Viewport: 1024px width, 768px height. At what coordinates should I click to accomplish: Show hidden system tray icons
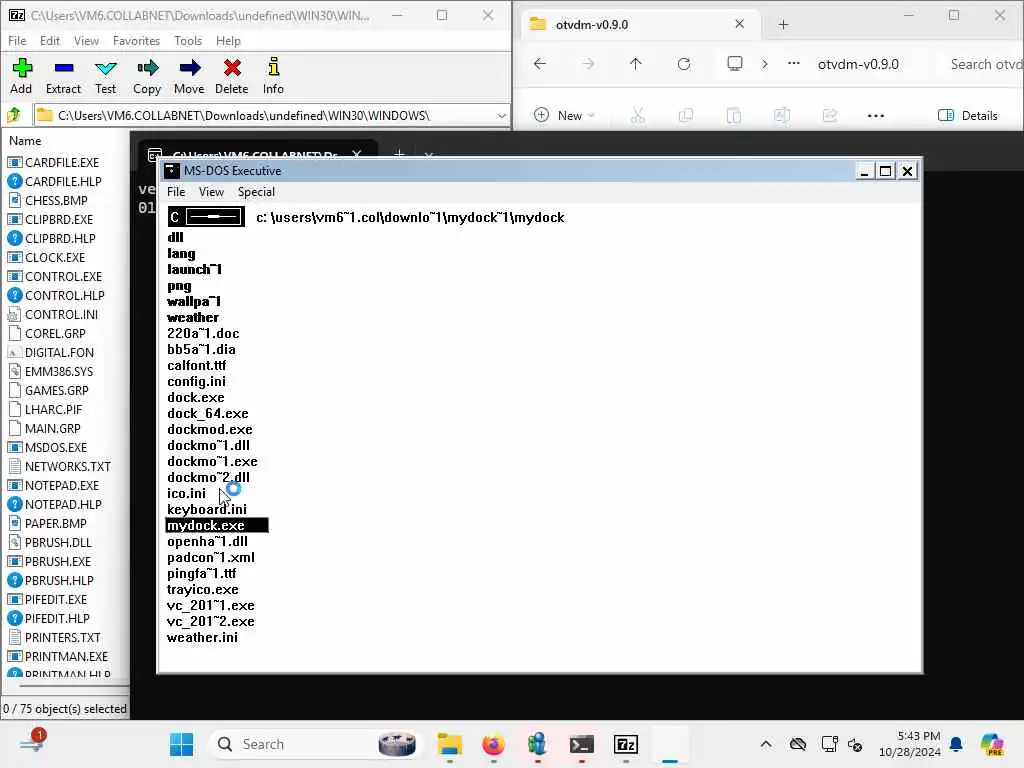tap(766, 744)
